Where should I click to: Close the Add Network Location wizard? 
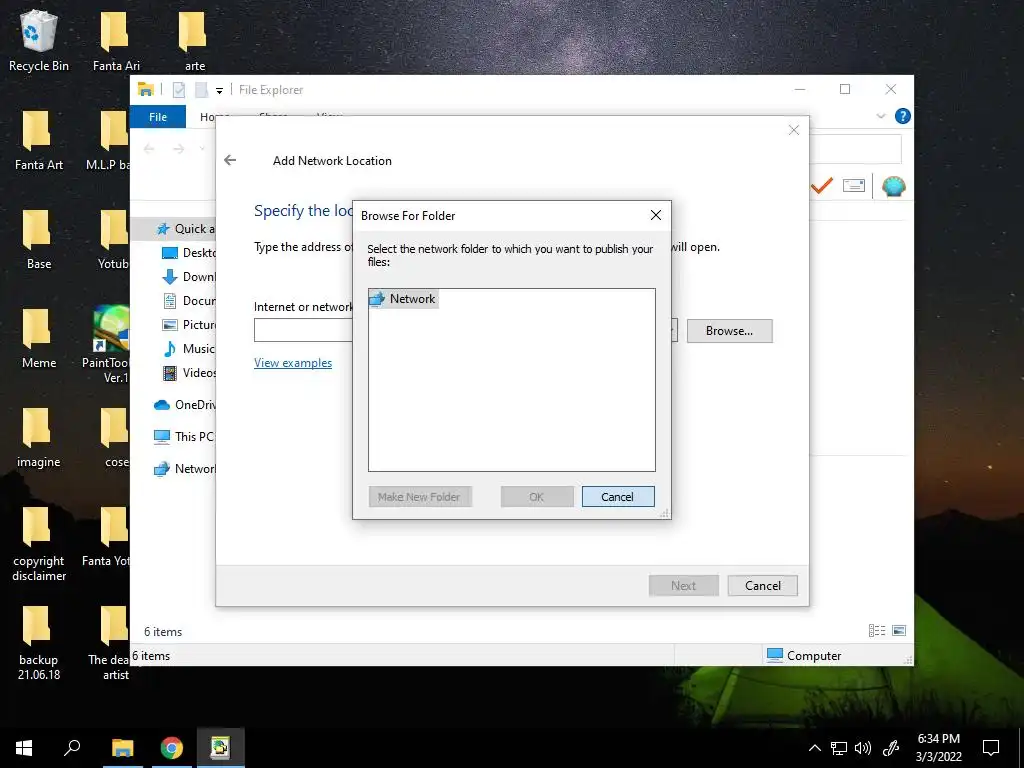(x=793, y=131)
